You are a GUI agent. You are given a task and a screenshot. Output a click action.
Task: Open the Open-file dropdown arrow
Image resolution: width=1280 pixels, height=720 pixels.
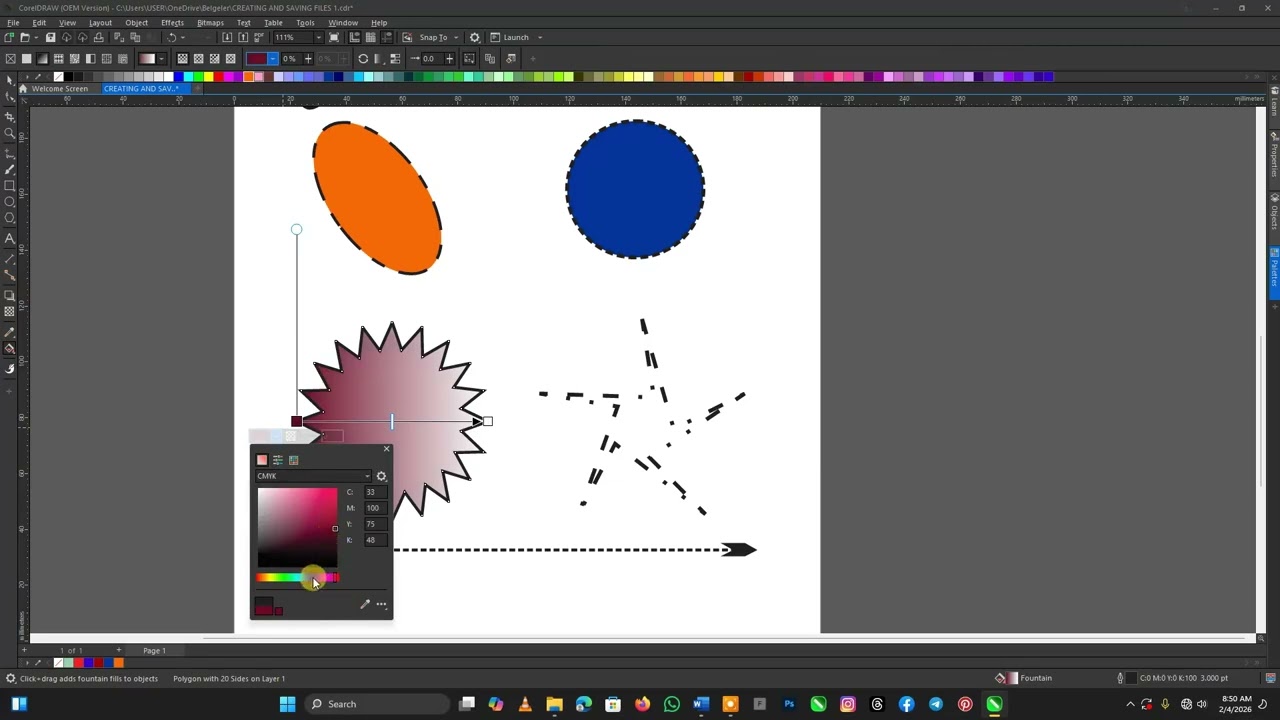click(37, 38)
